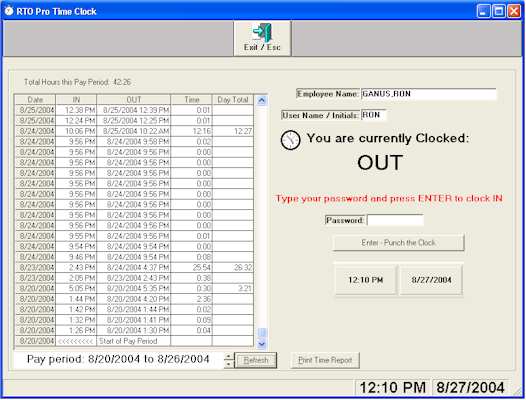
Task: Click the timesheet scrollbar up arrow
Action: 262,100
